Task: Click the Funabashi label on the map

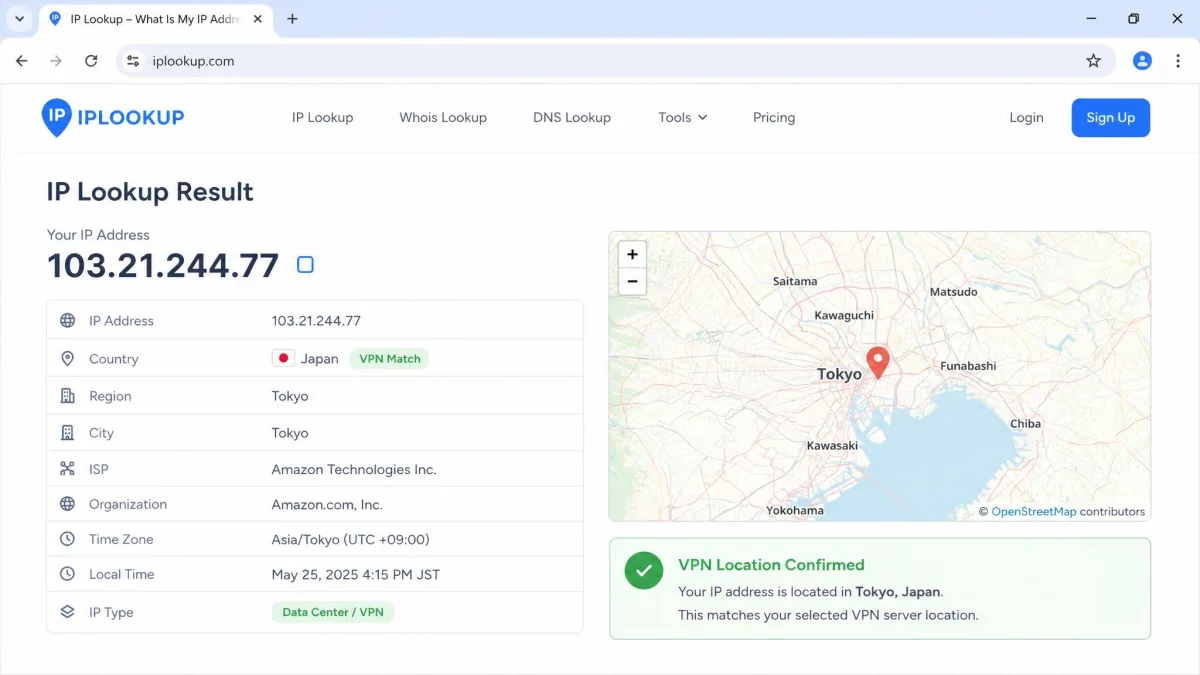Action: pyautogui.click(x=968, y=366)
